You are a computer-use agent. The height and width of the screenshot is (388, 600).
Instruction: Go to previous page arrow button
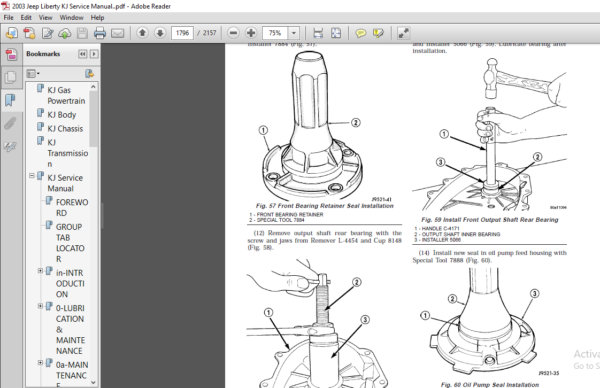tap(142, 33)
